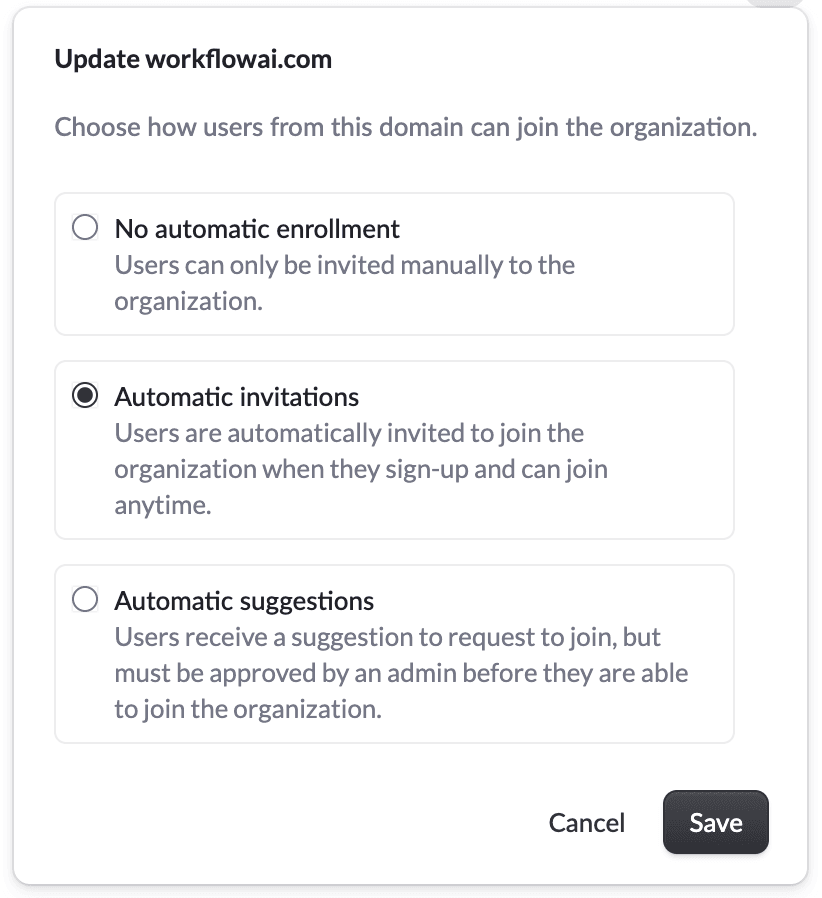Screen dimensions: 822x898
Task: Click the Automatic suggestions option card
Action: click(x=394, y=653)
